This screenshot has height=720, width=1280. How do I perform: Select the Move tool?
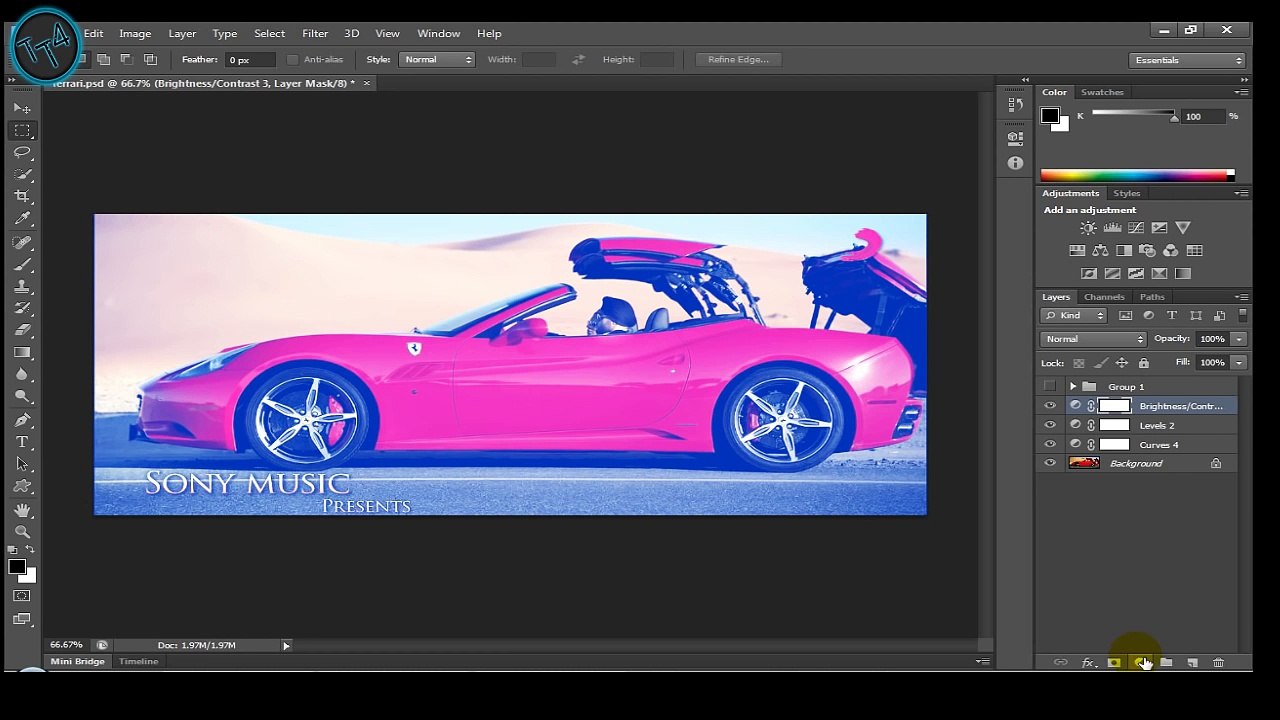pos(22,108)
